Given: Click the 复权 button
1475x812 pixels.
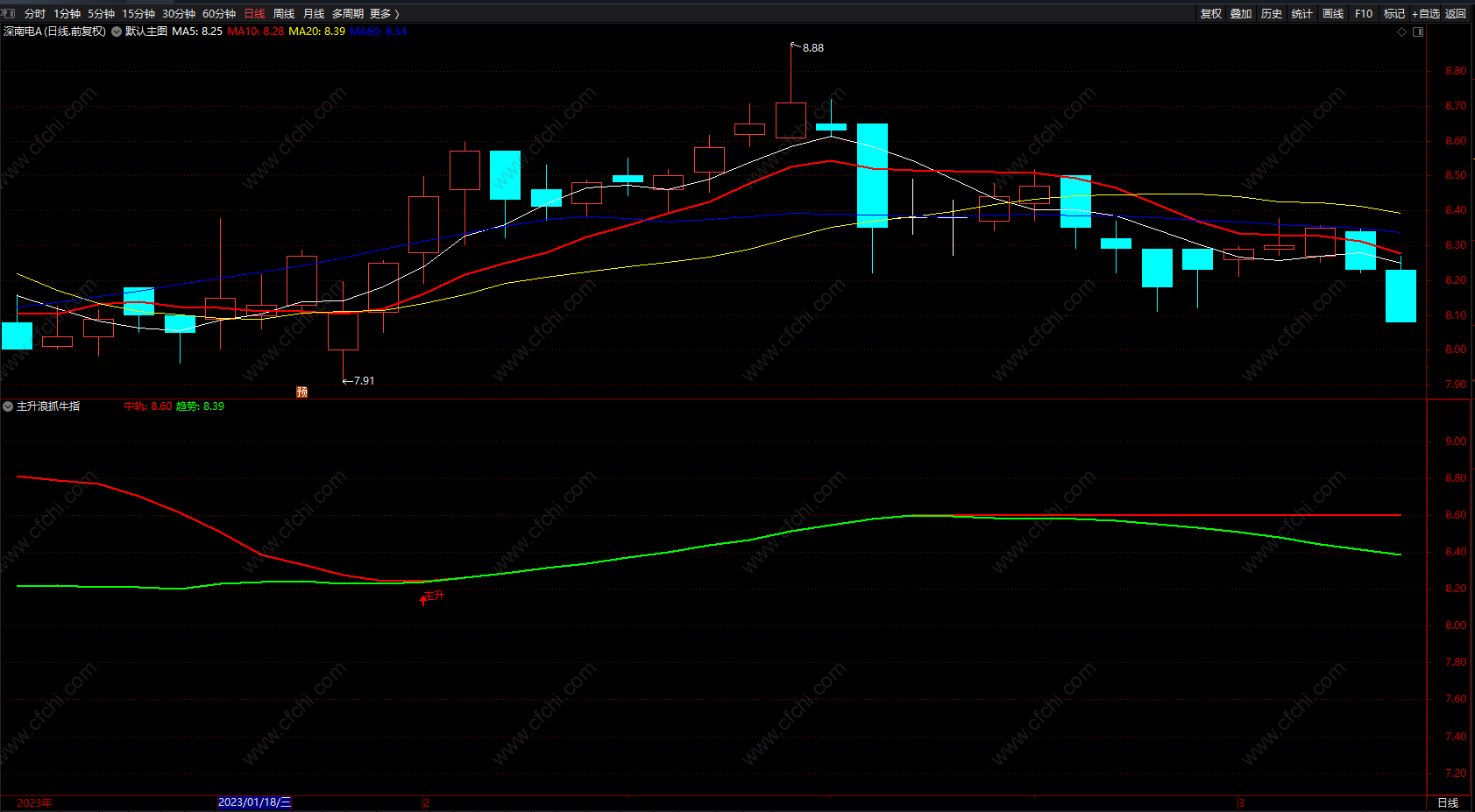Looking at the screenshot, I should pos(1211,14).
